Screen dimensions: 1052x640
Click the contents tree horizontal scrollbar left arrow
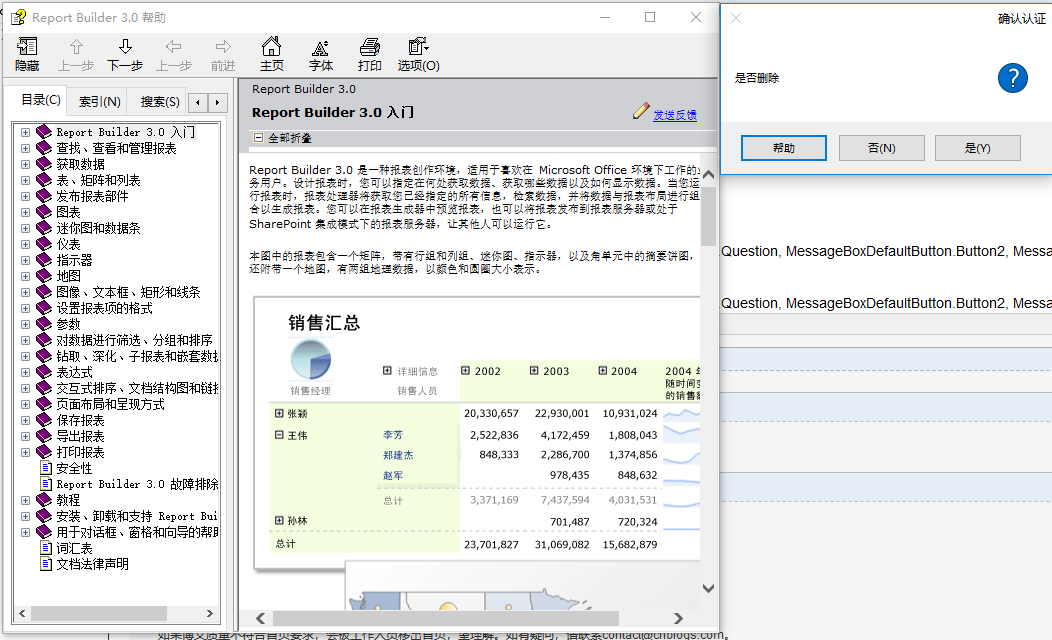tap(22, 613)
